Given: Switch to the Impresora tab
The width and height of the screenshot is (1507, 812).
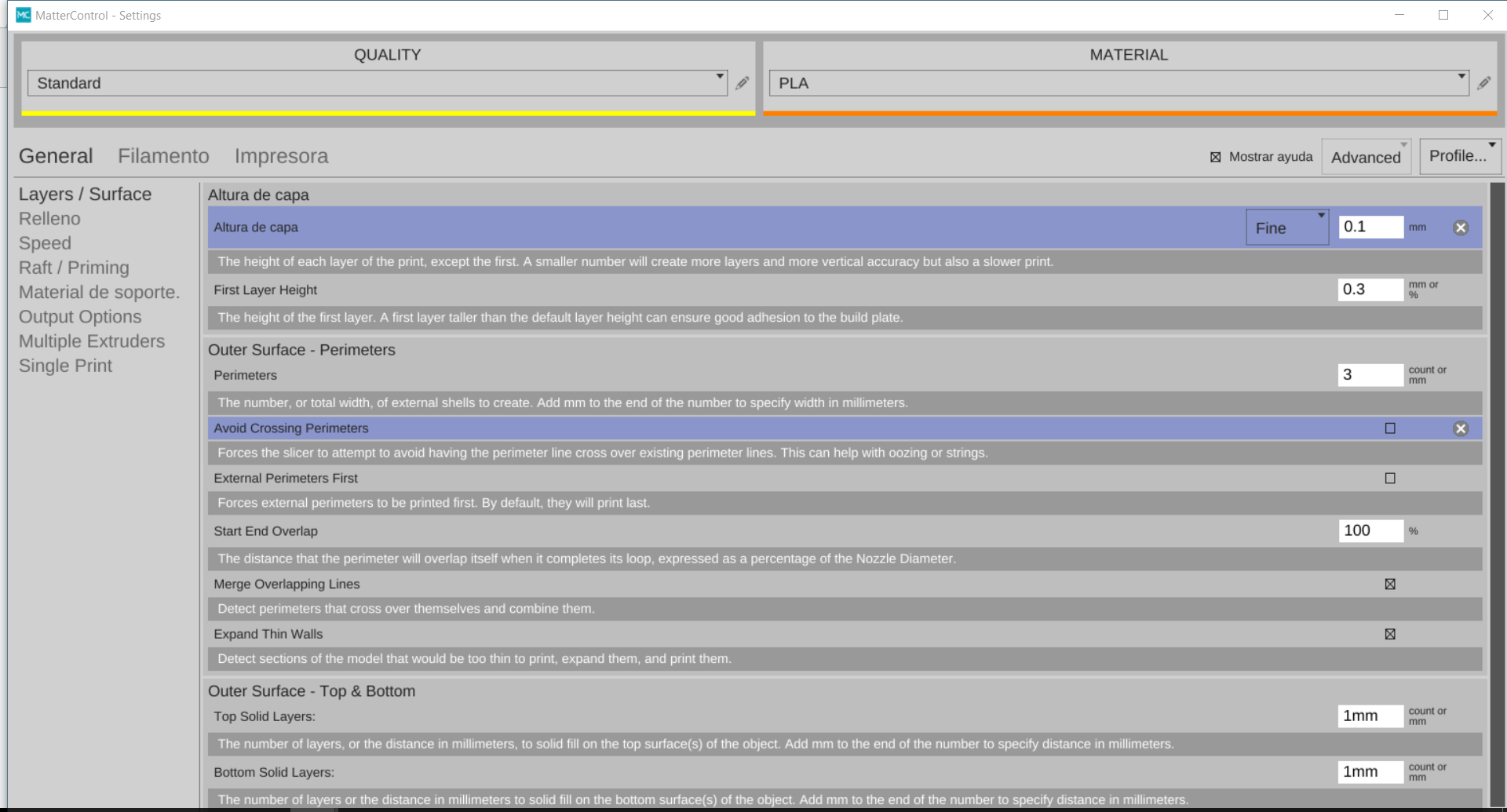Looking at the screenshot, I should [x=281, y=156].
